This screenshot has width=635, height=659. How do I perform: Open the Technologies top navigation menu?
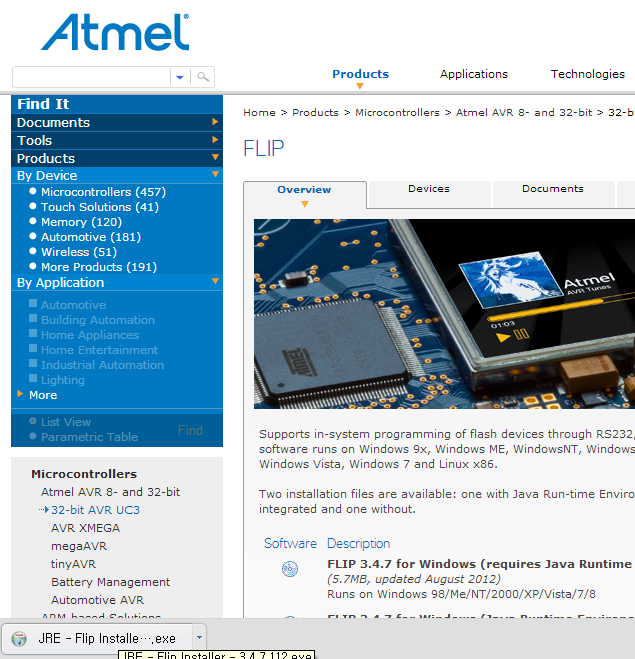pos(588,74)
